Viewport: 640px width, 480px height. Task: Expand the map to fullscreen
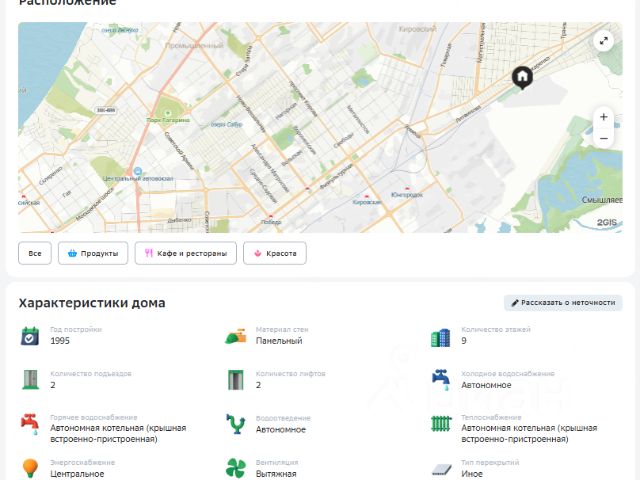[603, 41]
